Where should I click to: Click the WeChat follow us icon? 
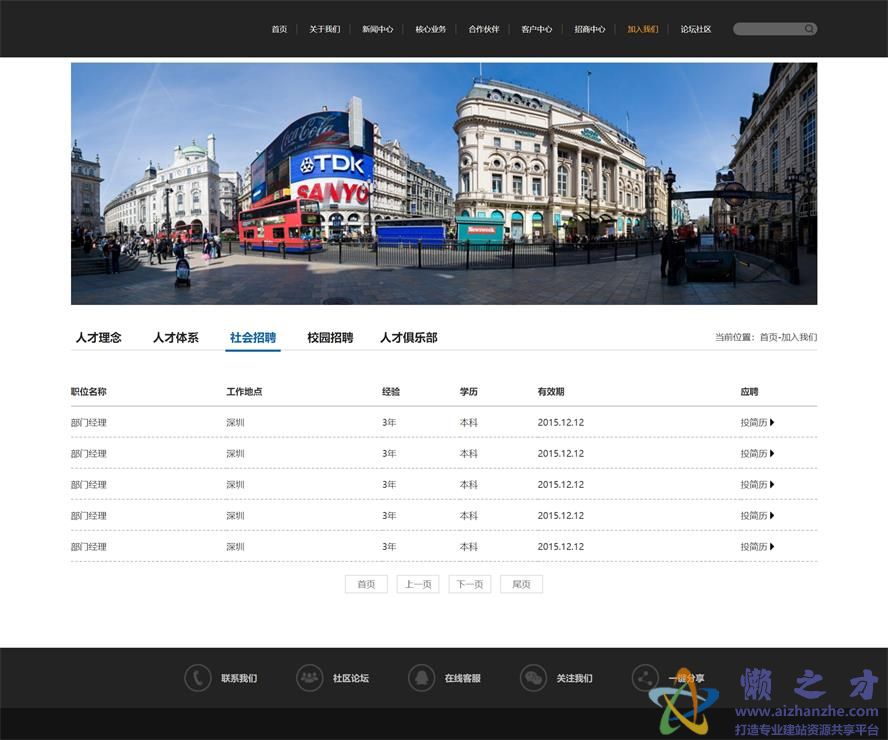click(x=533, y=678)
